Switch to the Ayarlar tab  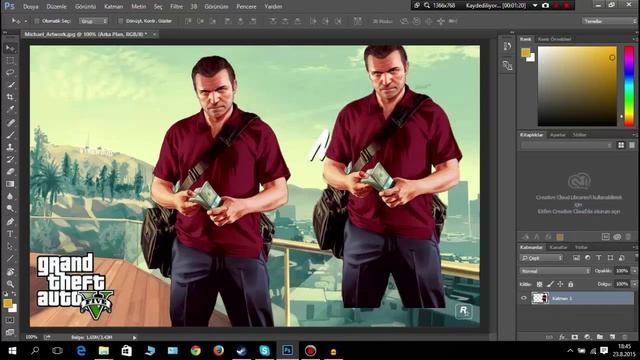click(x=558, y=134)
